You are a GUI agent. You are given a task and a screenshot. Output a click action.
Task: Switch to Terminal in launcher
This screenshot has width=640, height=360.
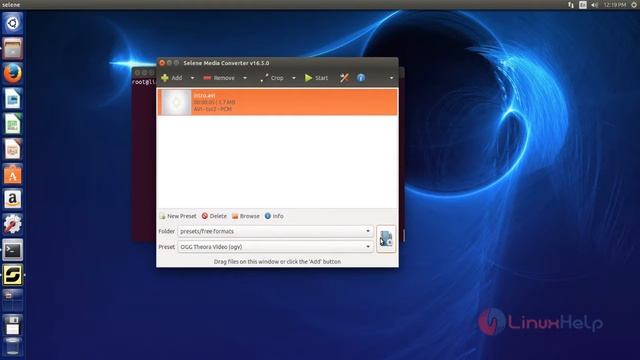pyautogui.click(x=13, y=249)
